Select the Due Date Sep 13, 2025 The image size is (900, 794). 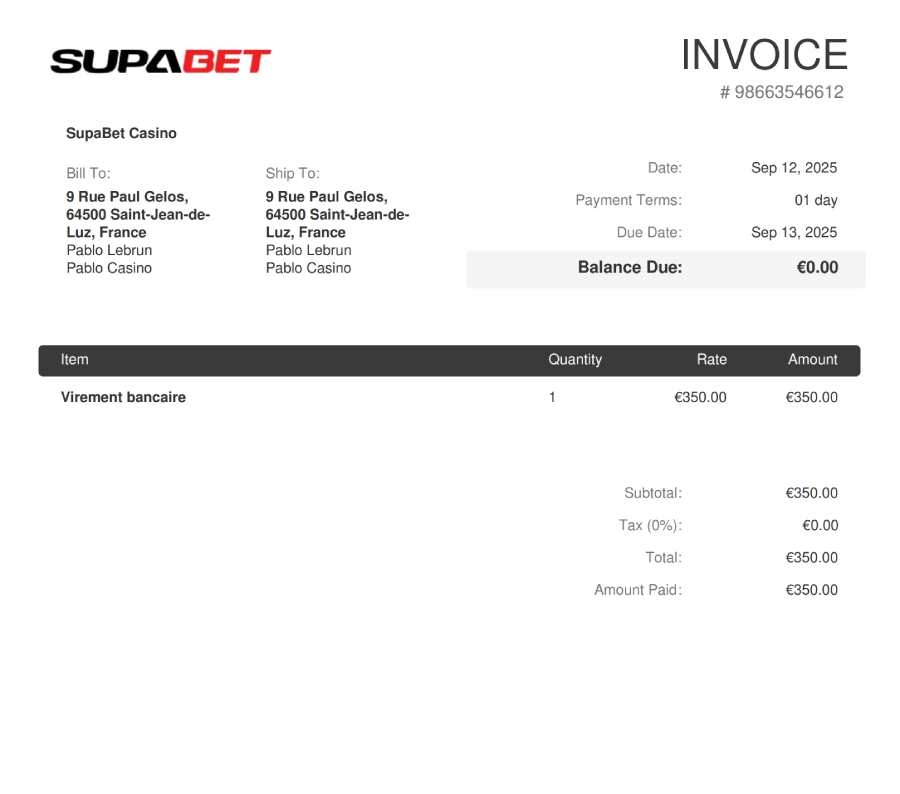coord(794,232)
